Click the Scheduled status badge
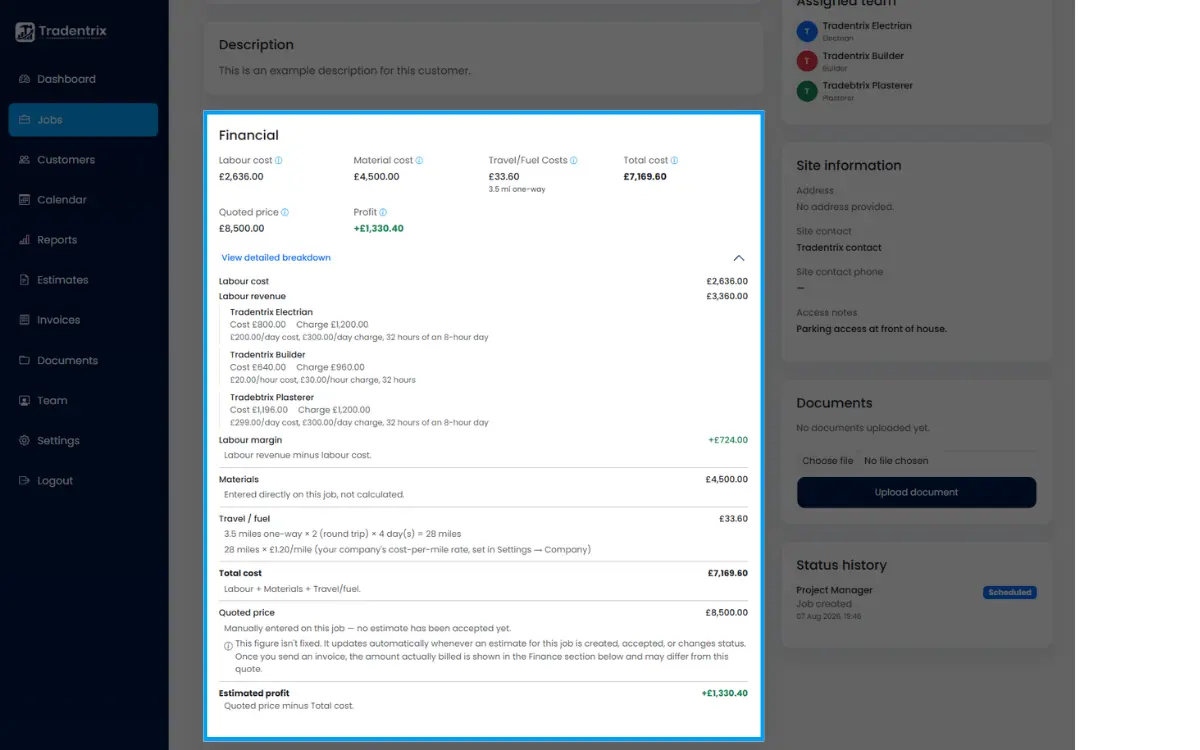 [x=1009, y=592]
